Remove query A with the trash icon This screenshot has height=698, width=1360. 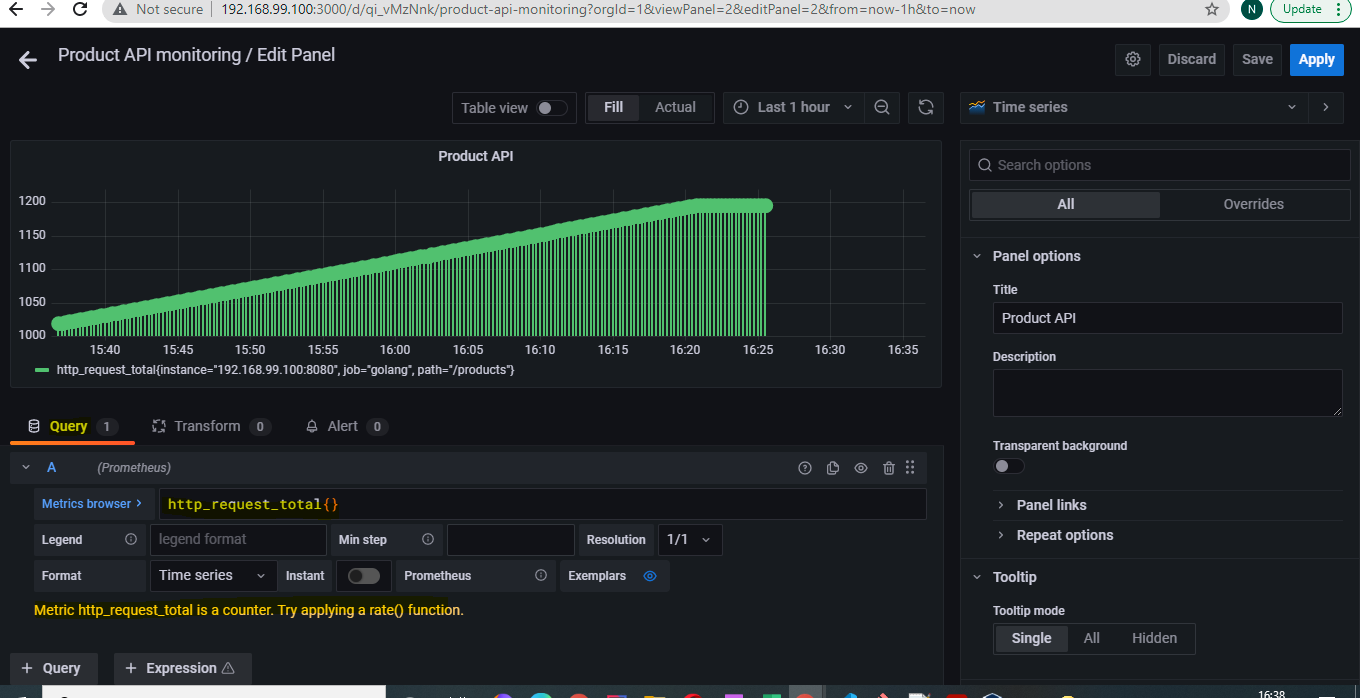pos(888,468)
